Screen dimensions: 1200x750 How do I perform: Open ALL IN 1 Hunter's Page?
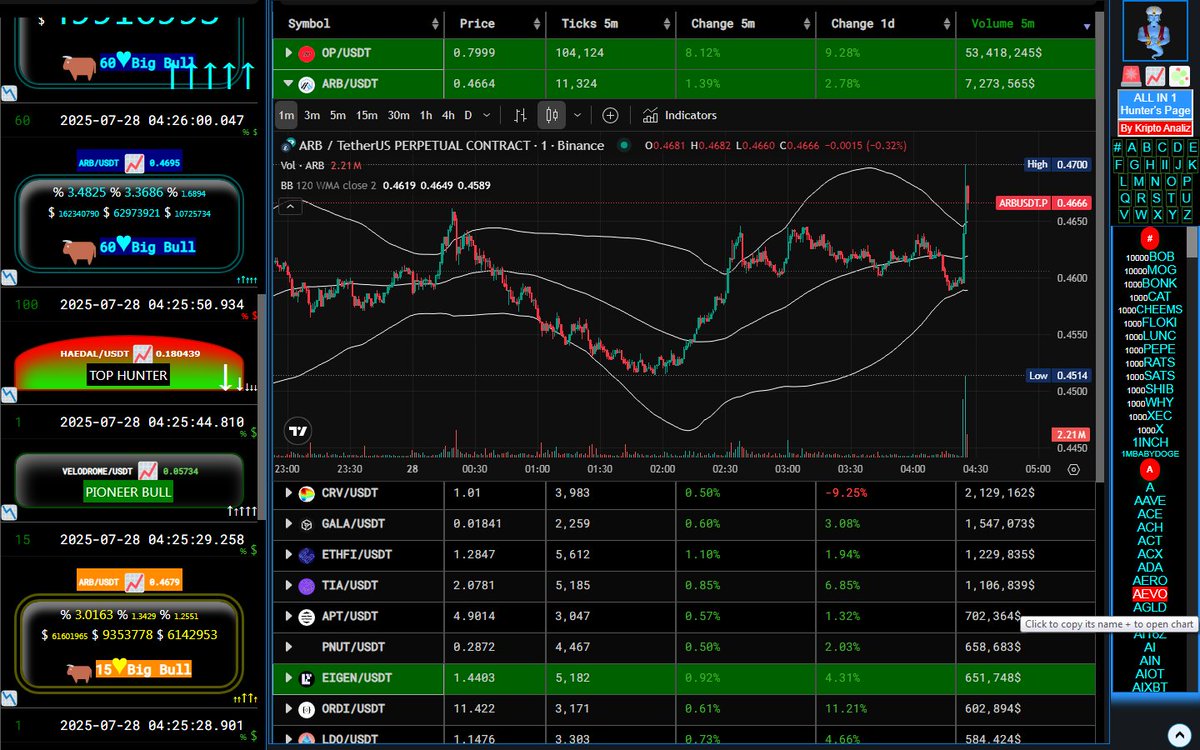coord(1154,104)
